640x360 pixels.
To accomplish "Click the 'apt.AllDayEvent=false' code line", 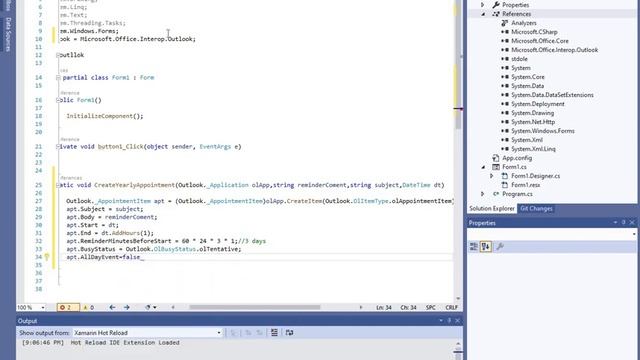I will pos(103,257).
